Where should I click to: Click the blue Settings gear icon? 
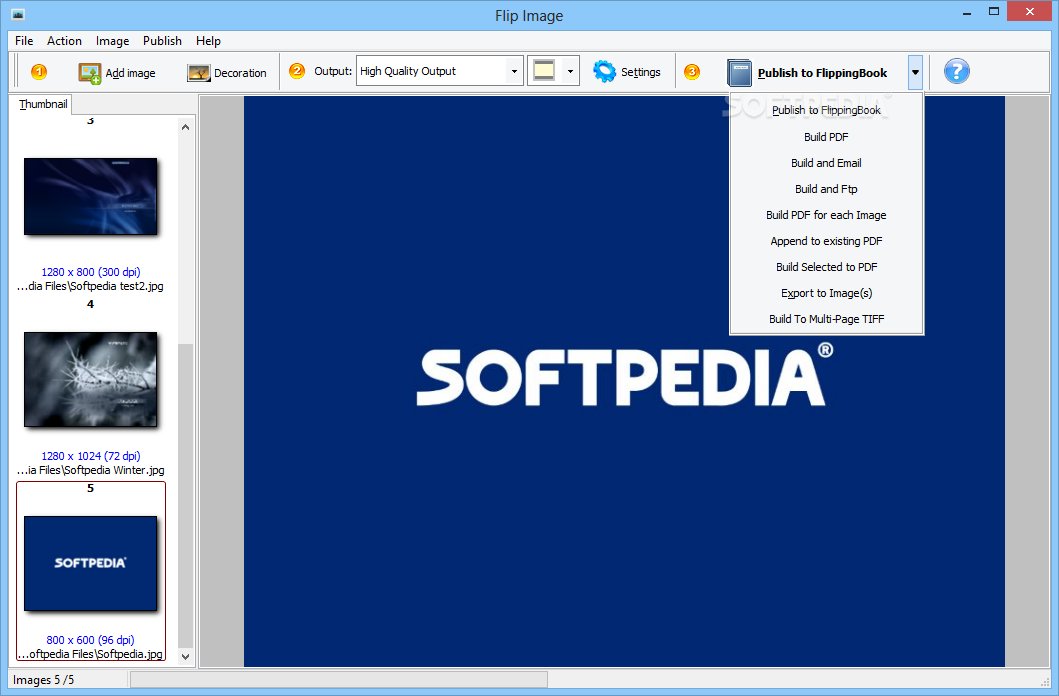click(604, 72)
